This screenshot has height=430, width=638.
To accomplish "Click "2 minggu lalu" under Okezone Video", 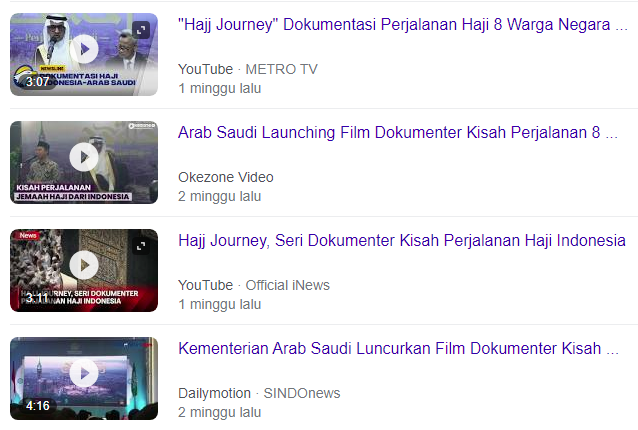I will pos(220,196).
